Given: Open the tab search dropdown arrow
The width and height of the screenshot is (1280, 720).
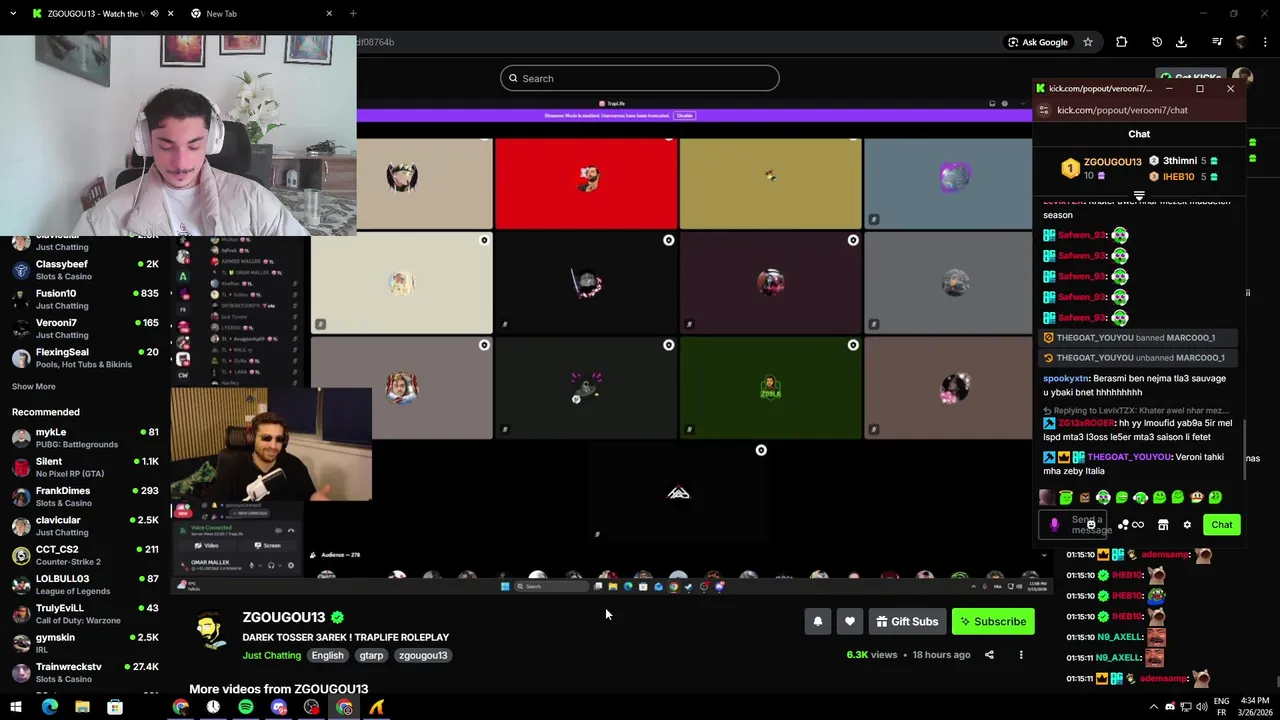Looking at the screenshot, I should (x=12, y=14).
